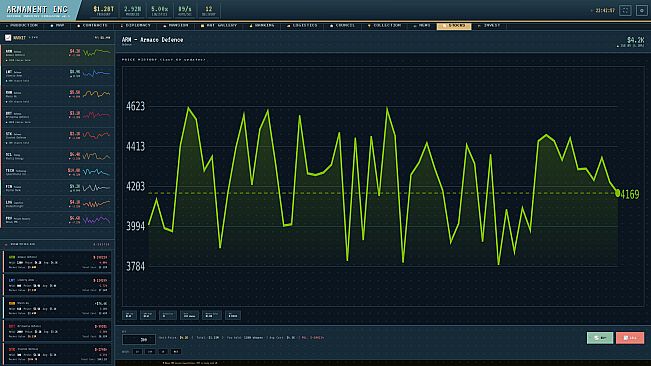Select the LMT stock row
Screen dimensions: 651x366
[x=57, y=76]
